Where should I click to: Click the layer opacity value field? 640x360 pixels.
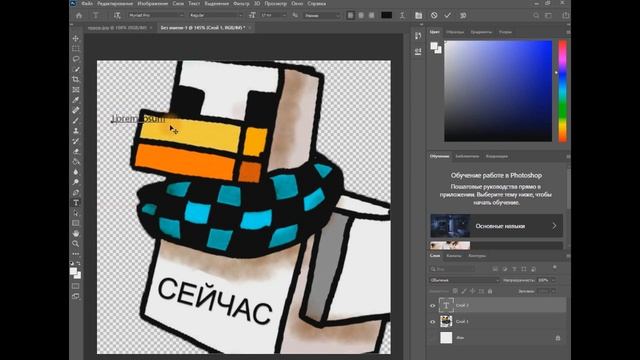(543, 280)
